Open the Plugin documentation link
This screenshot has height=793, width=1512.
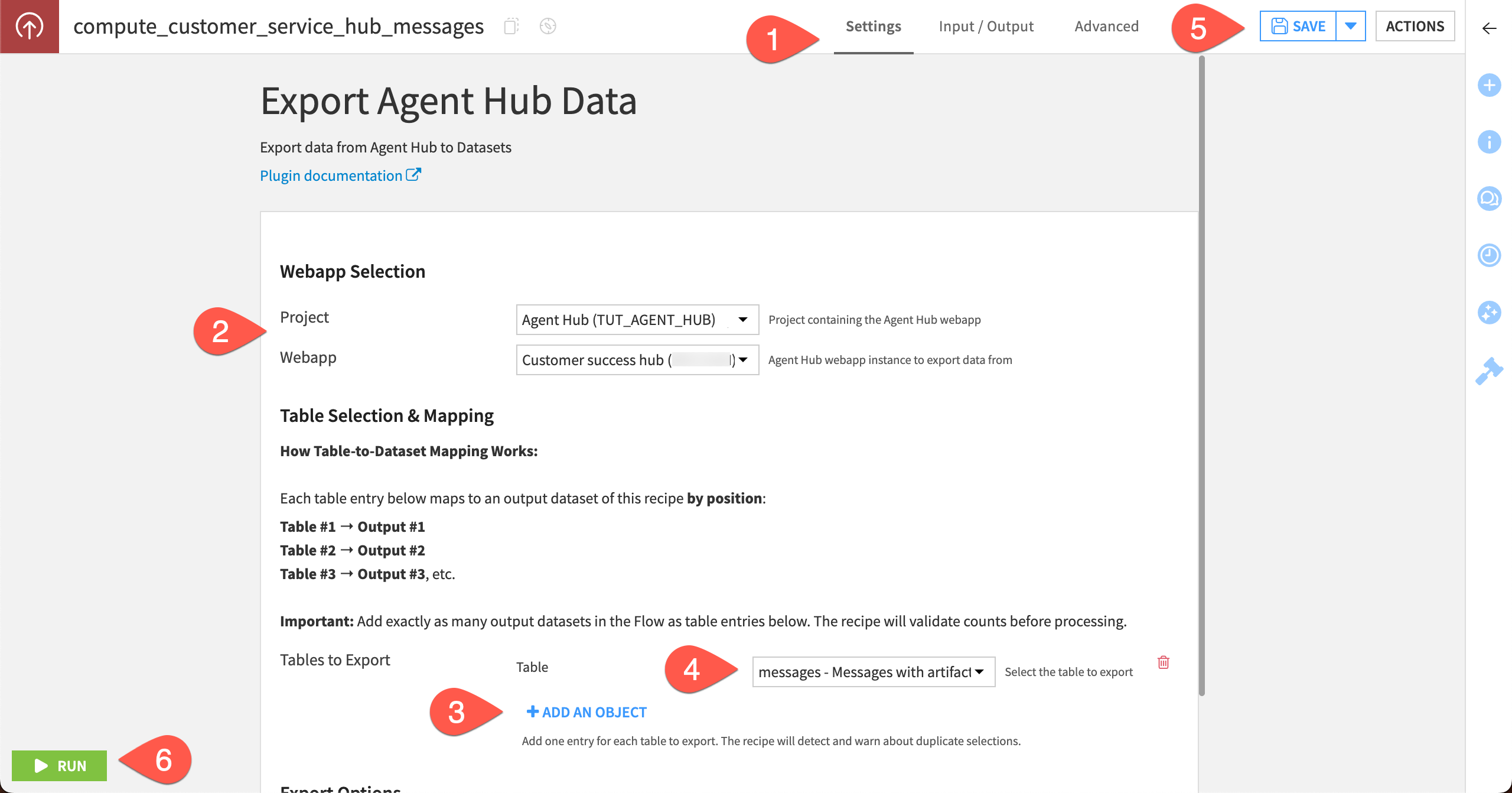[x=340, y=175]
